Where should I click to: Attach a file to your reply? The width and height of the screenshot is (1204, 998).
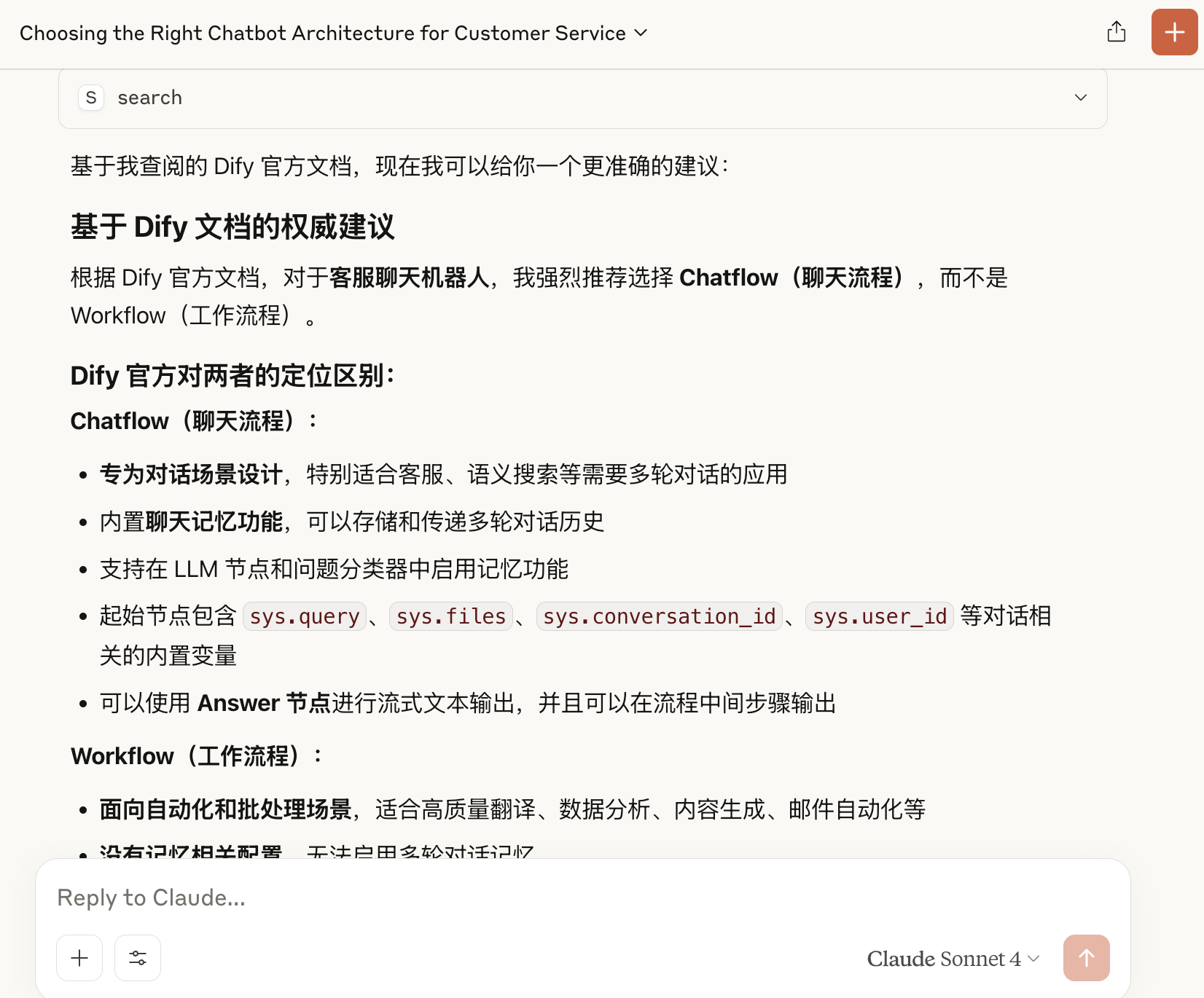[79, 958]
